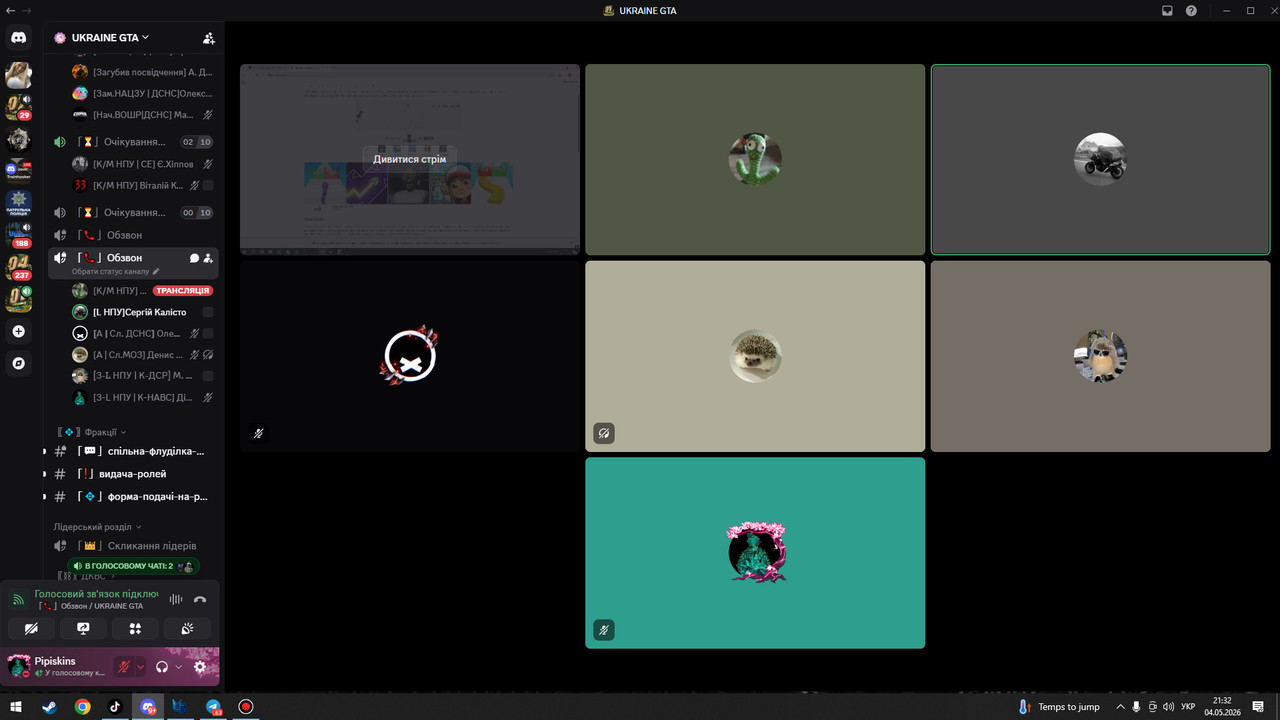Open the Discover servers compass icon
Screen dimensions: 1280x720
click(18, 363)
